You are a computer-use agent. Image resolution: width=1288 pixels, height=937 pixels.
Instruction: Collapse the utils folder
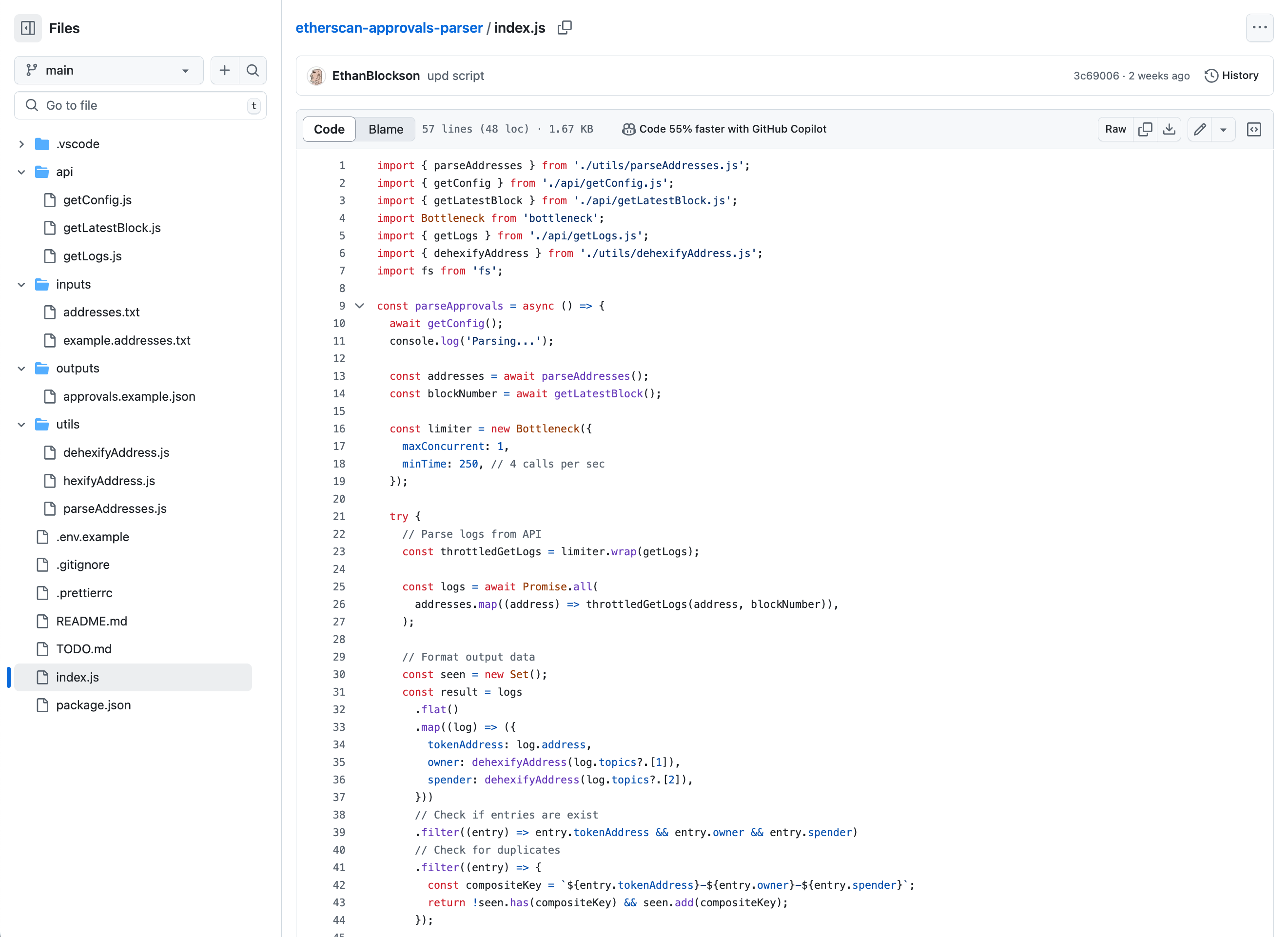click(21, 424)
